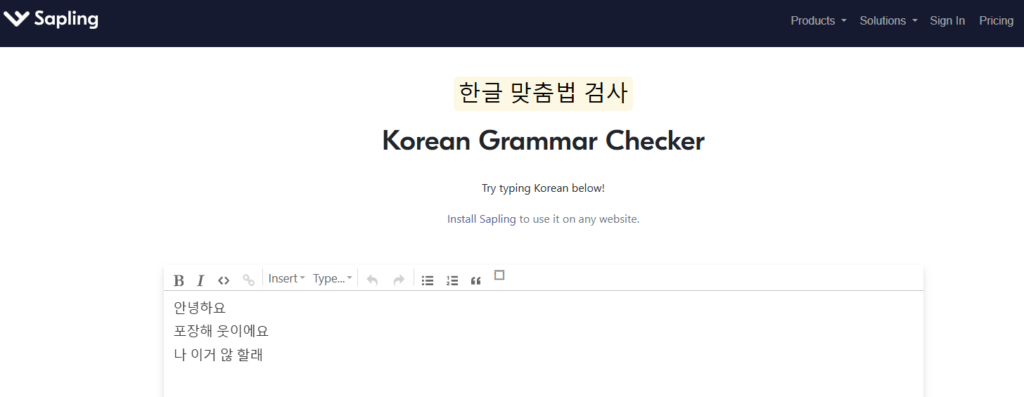Click the redo arrow icon

tap(398, 280)
